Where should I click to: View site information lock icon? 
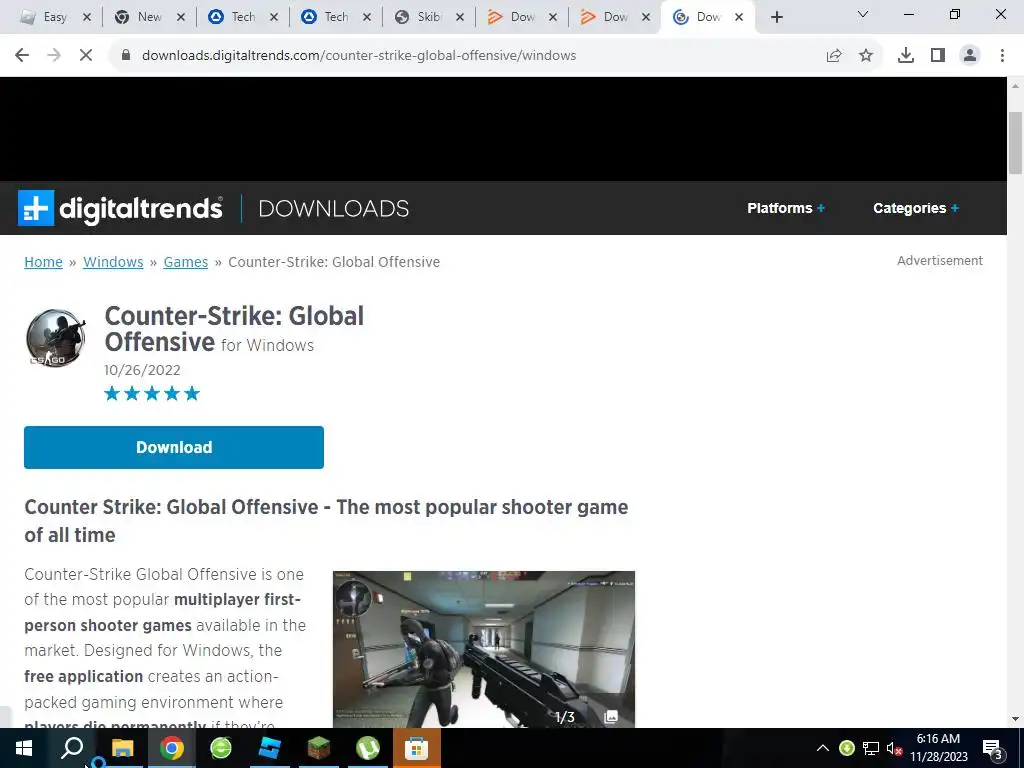(126, 56)
